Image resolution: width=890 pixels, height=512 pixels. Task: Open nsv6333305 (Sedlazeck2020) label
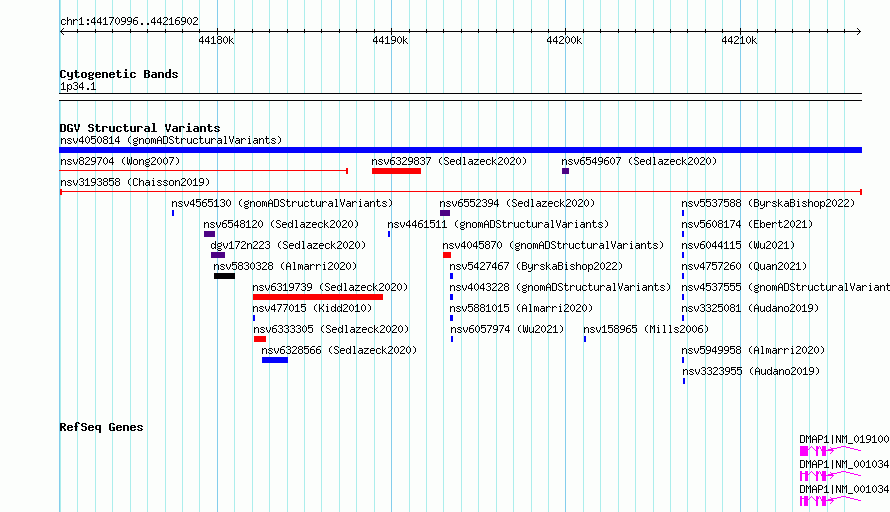[331, 329]
